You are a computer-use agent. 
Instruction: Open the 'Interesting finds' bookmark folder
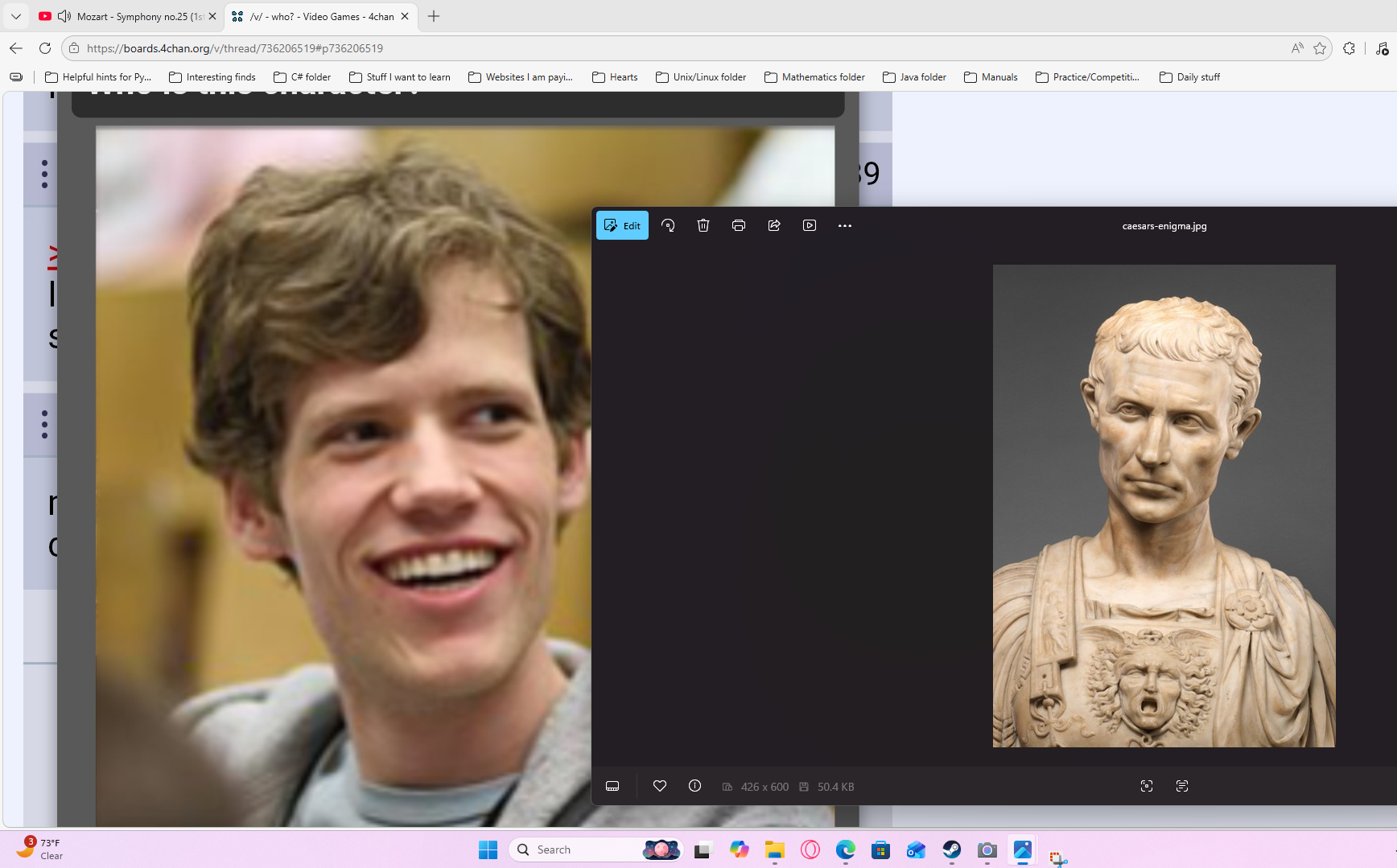212,77
